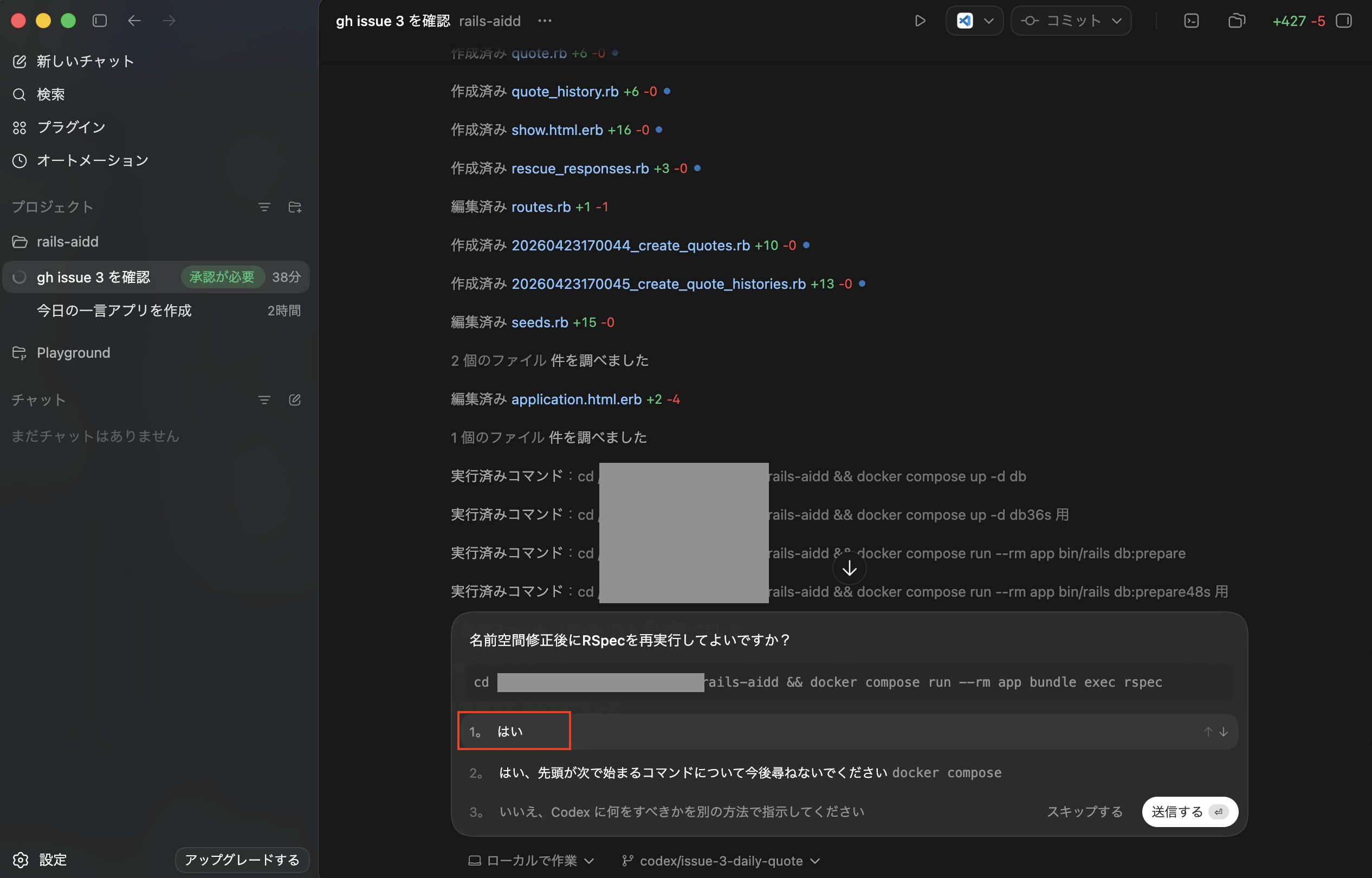The height and width of the screenshot is (878, 1372).
Task: Click the New Chat pencil icon
Action: point(20,61)
